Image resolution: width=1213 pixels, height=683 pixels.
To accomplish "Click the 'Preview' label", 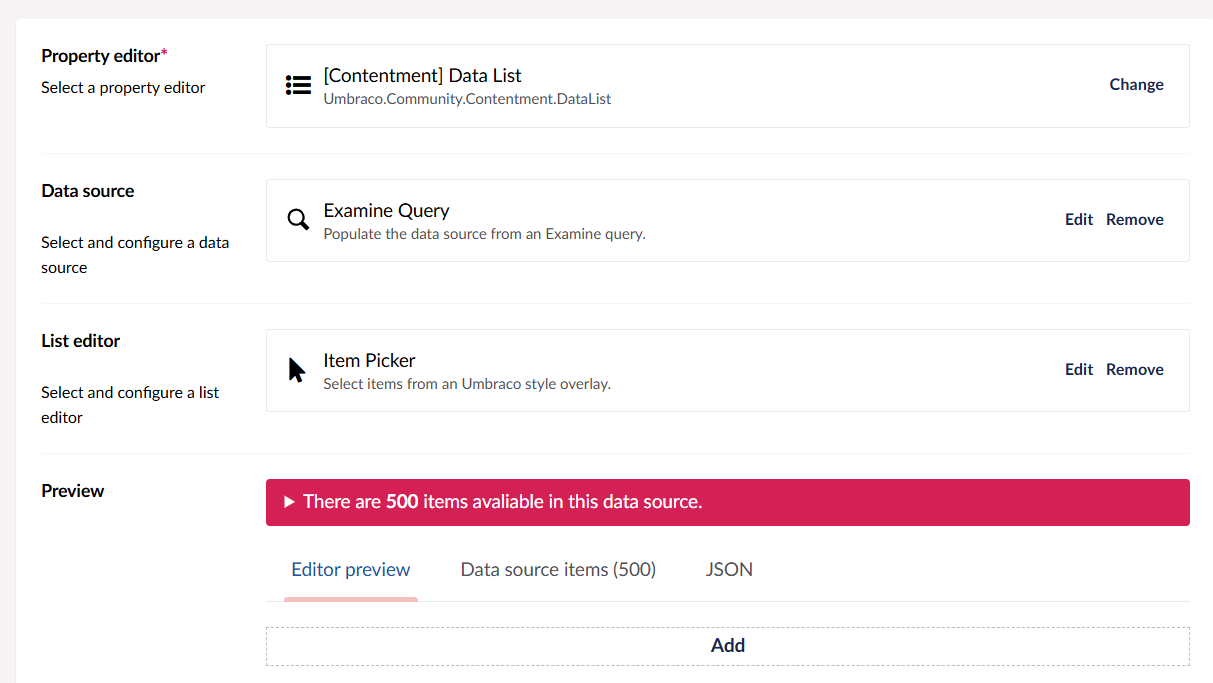I will click(72, 491).
